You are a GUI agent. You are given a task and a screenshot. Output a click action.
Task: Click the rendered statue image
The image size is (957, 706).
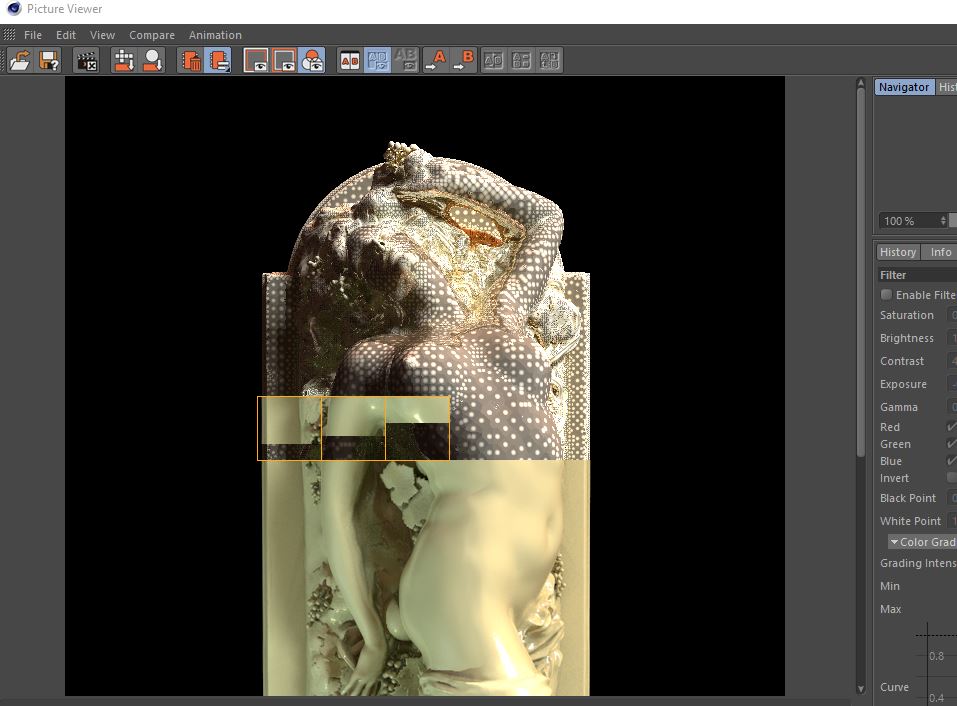pos(425,386)
